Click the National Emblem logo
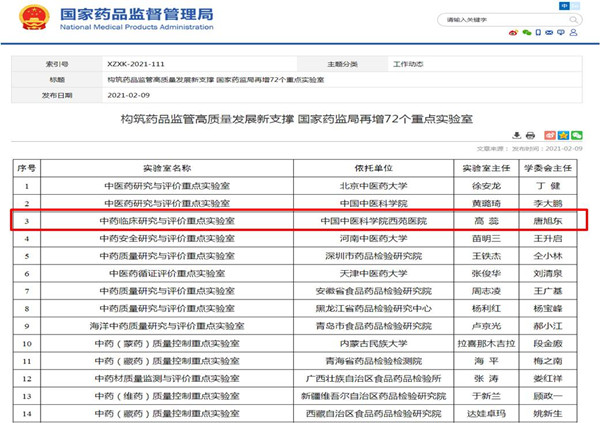 30,21
